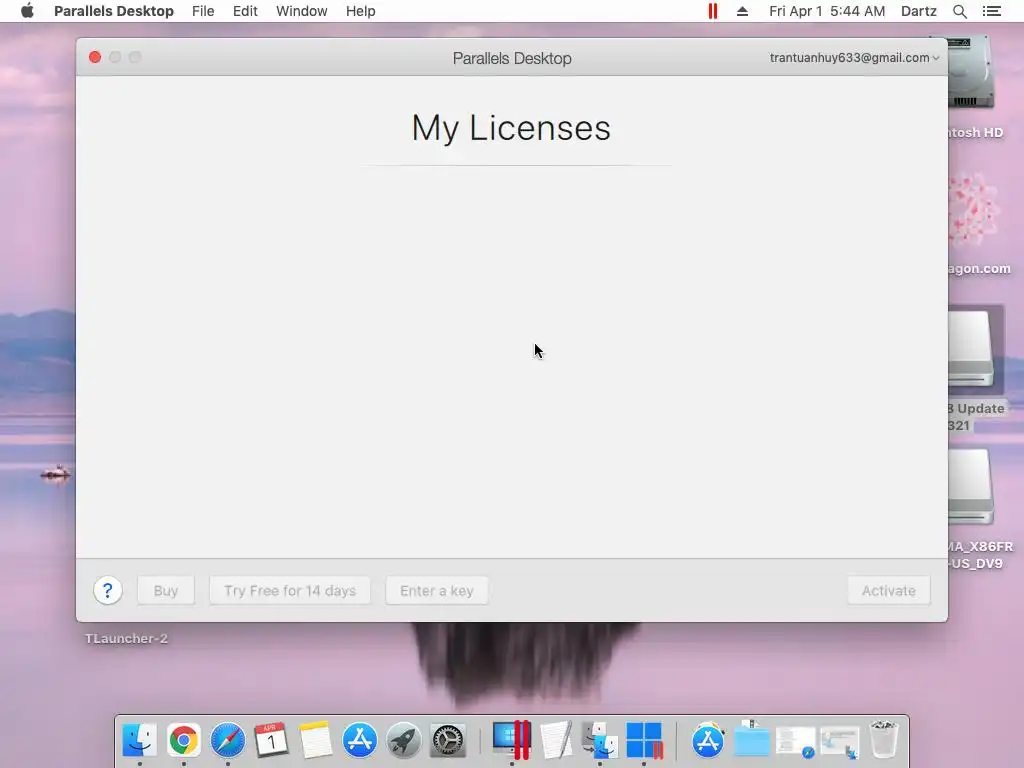Open the Apple menu
This screenshot has height=768, width=1024.
click(x=27, y=11)
